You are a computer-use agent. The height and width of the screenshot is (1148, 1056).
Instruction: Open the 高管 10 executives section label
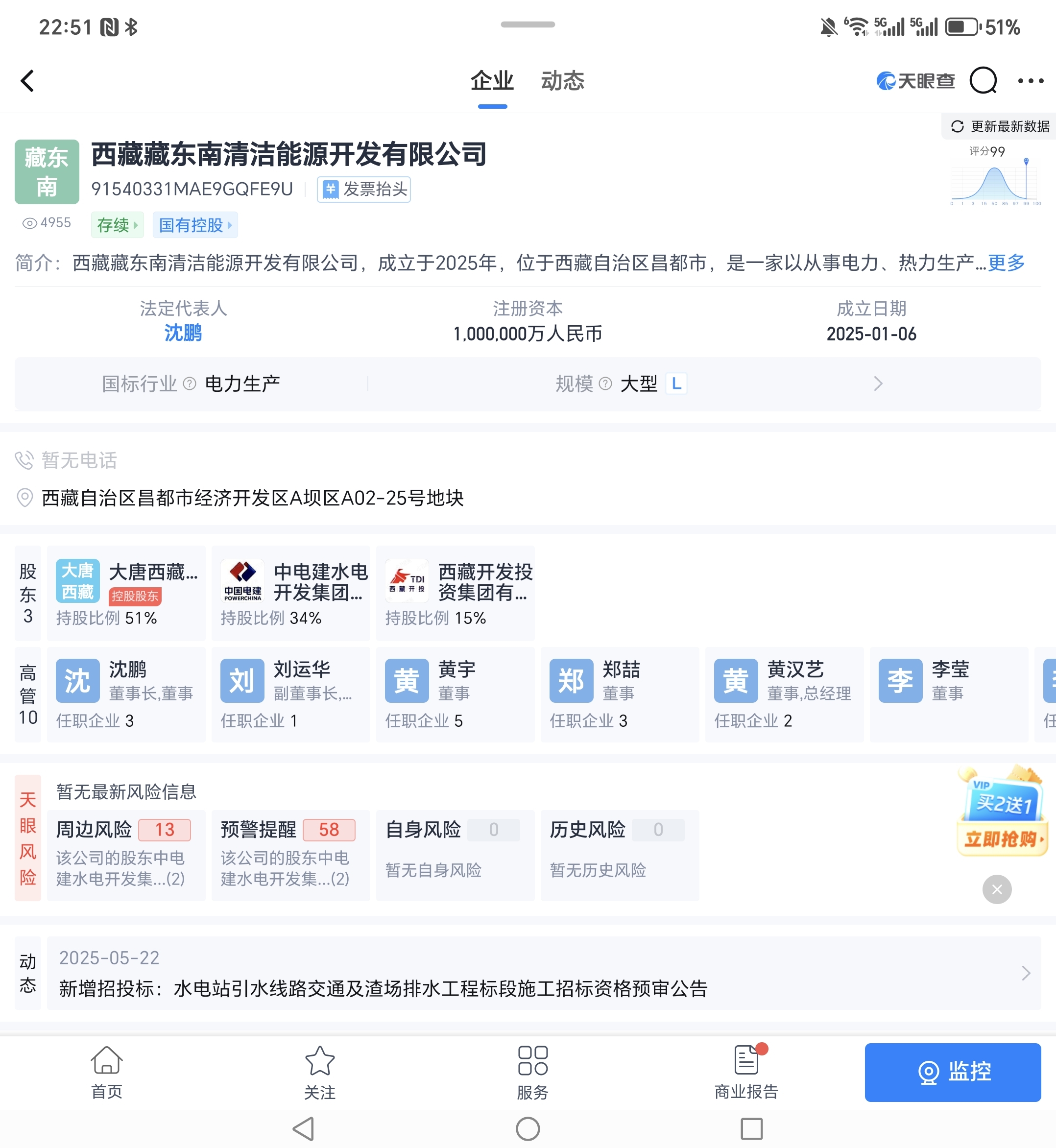coord(28,695)
